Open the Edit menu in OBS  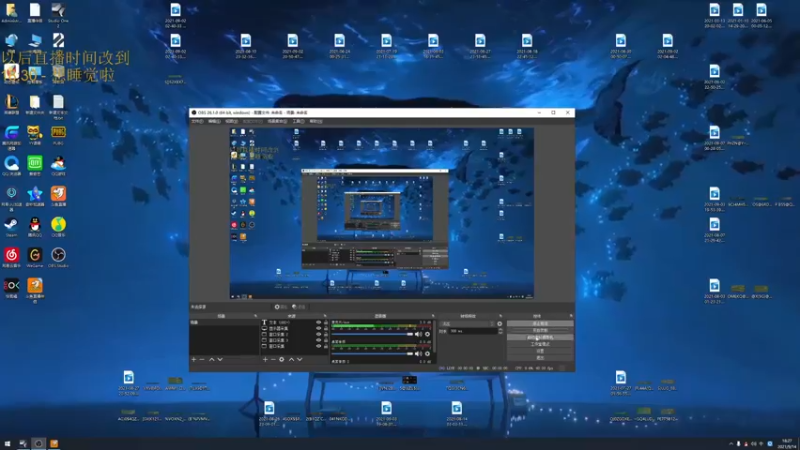pyautogui.click(x=214, y=121)
